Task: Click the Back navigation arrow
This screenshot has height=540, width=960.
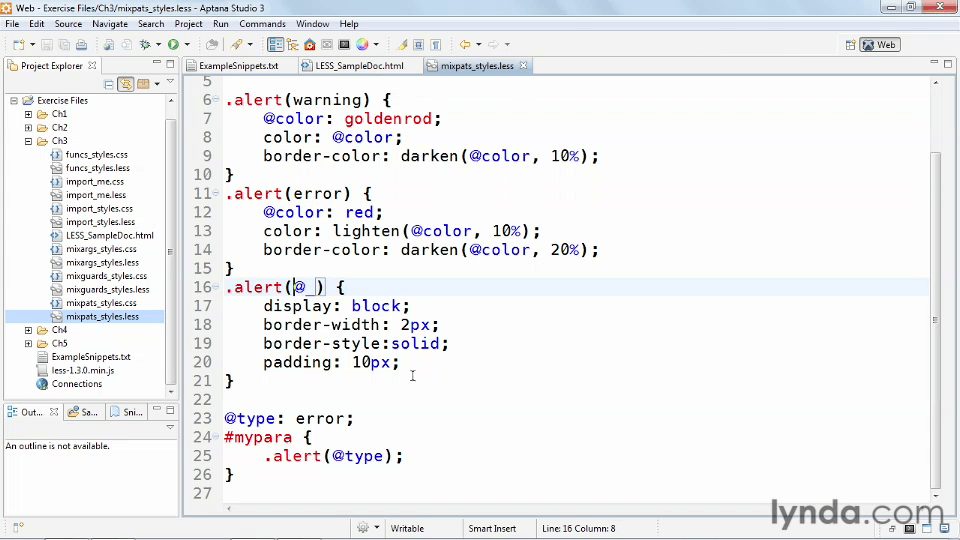Action: tap(465, 45)
